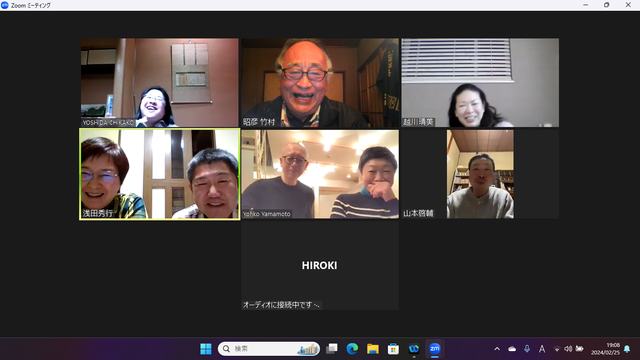
Task: Switch the IME input mode indicator A
Action: click(542, 349)
